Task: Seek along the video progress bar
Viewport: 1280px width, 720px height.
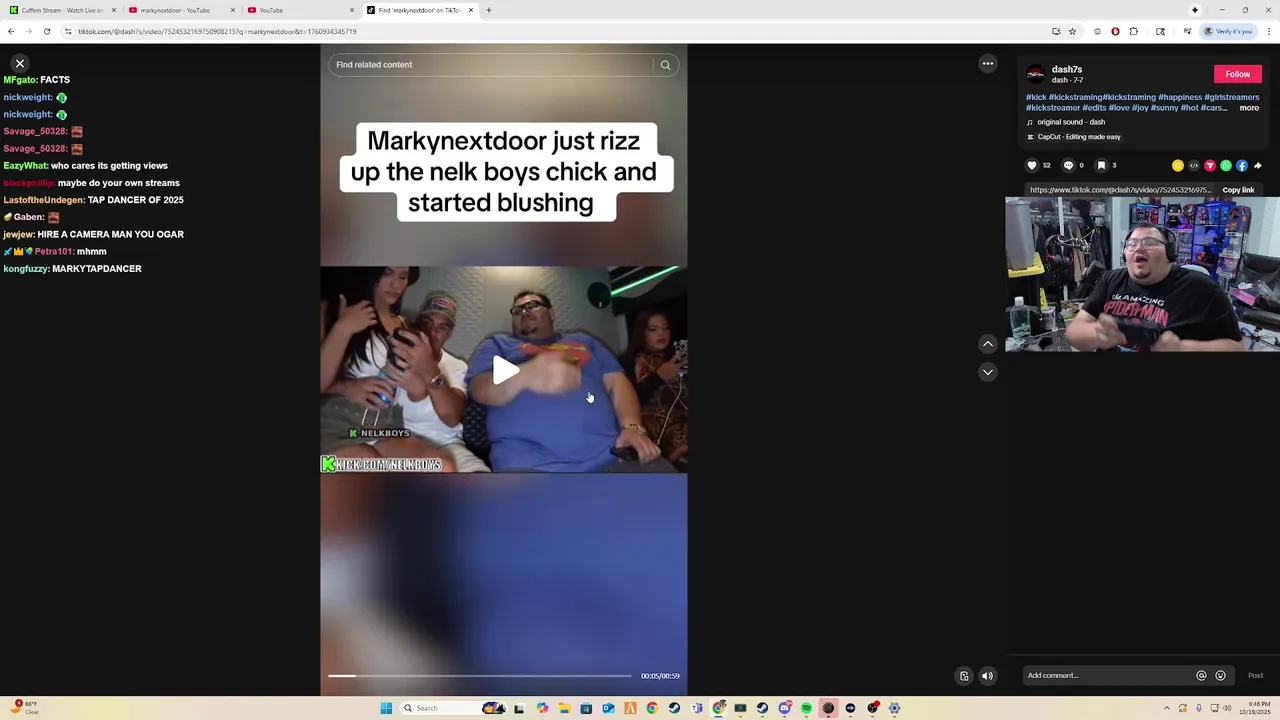Action: click(x=480, y=676)
